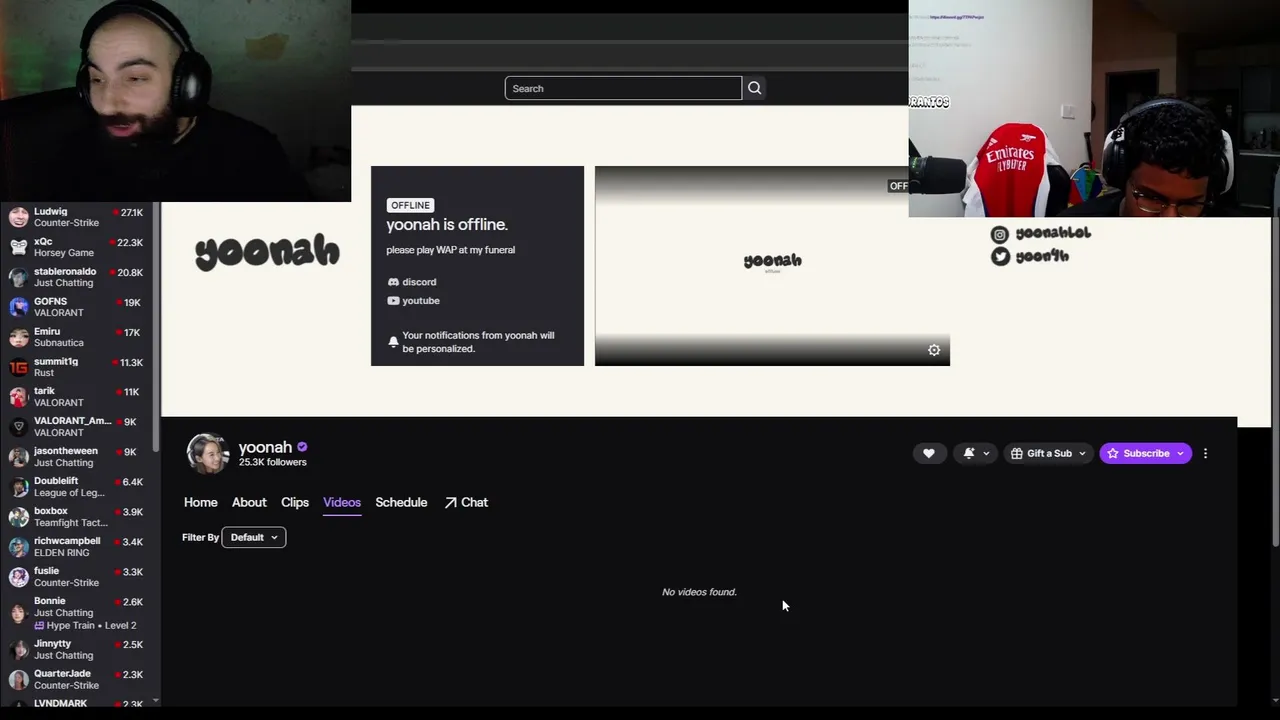Click the 25.3K followers count

pos(272,463)
